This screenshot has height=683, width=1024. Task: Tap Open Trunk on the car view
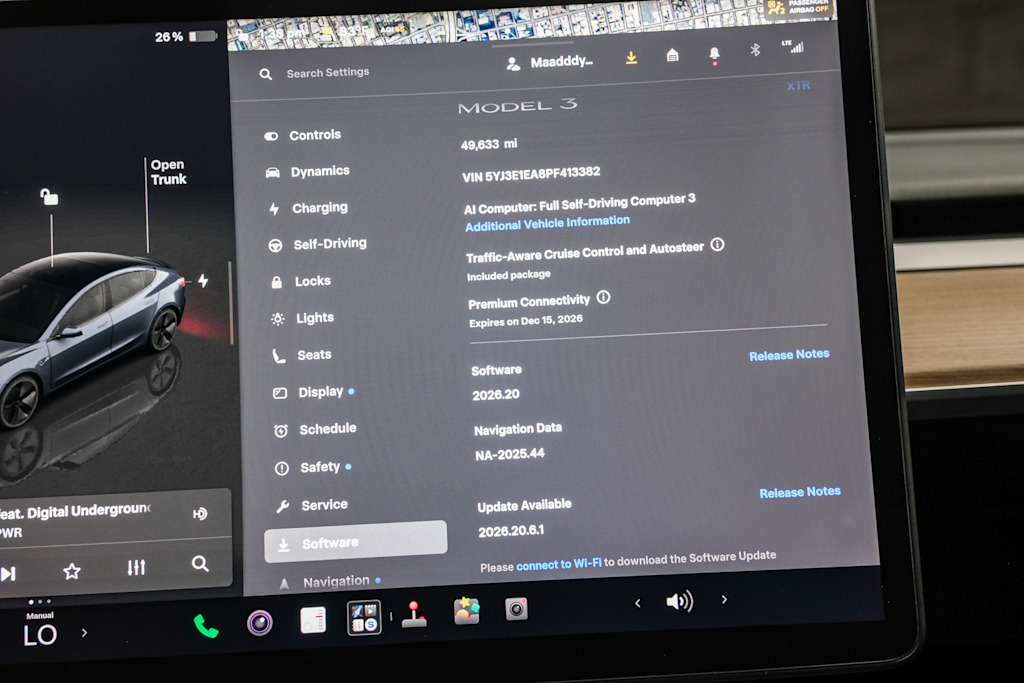pyautogui.click(x=168, y=172)
